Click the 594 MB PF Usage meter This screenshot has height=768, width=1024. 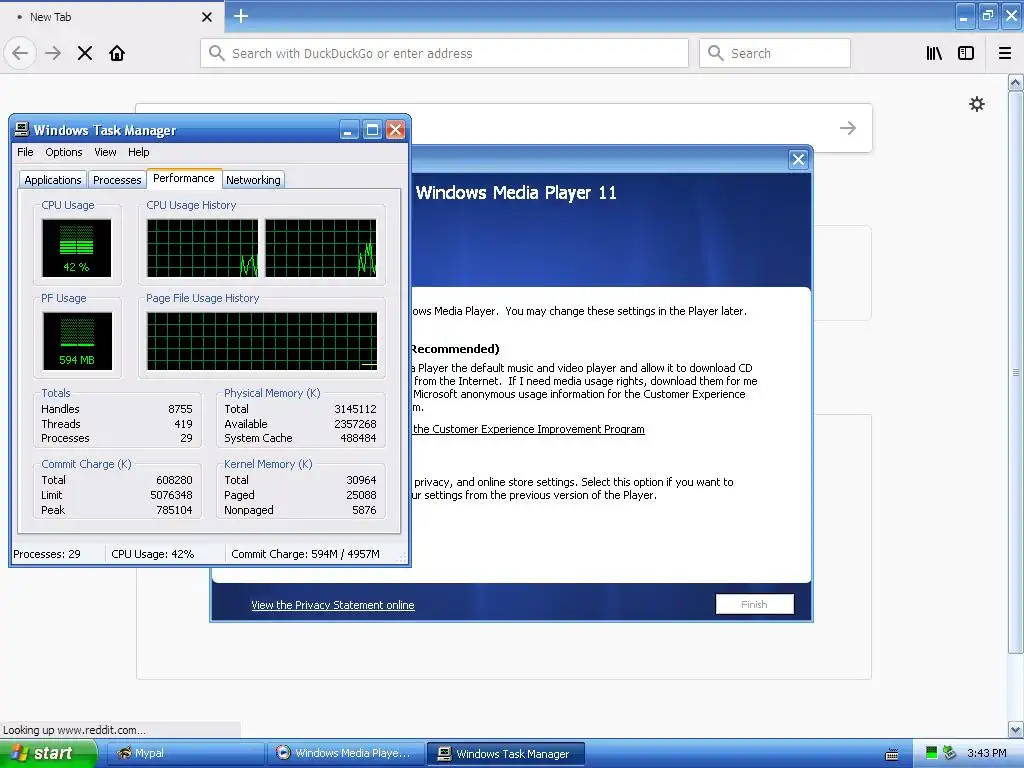coord(77,341)
